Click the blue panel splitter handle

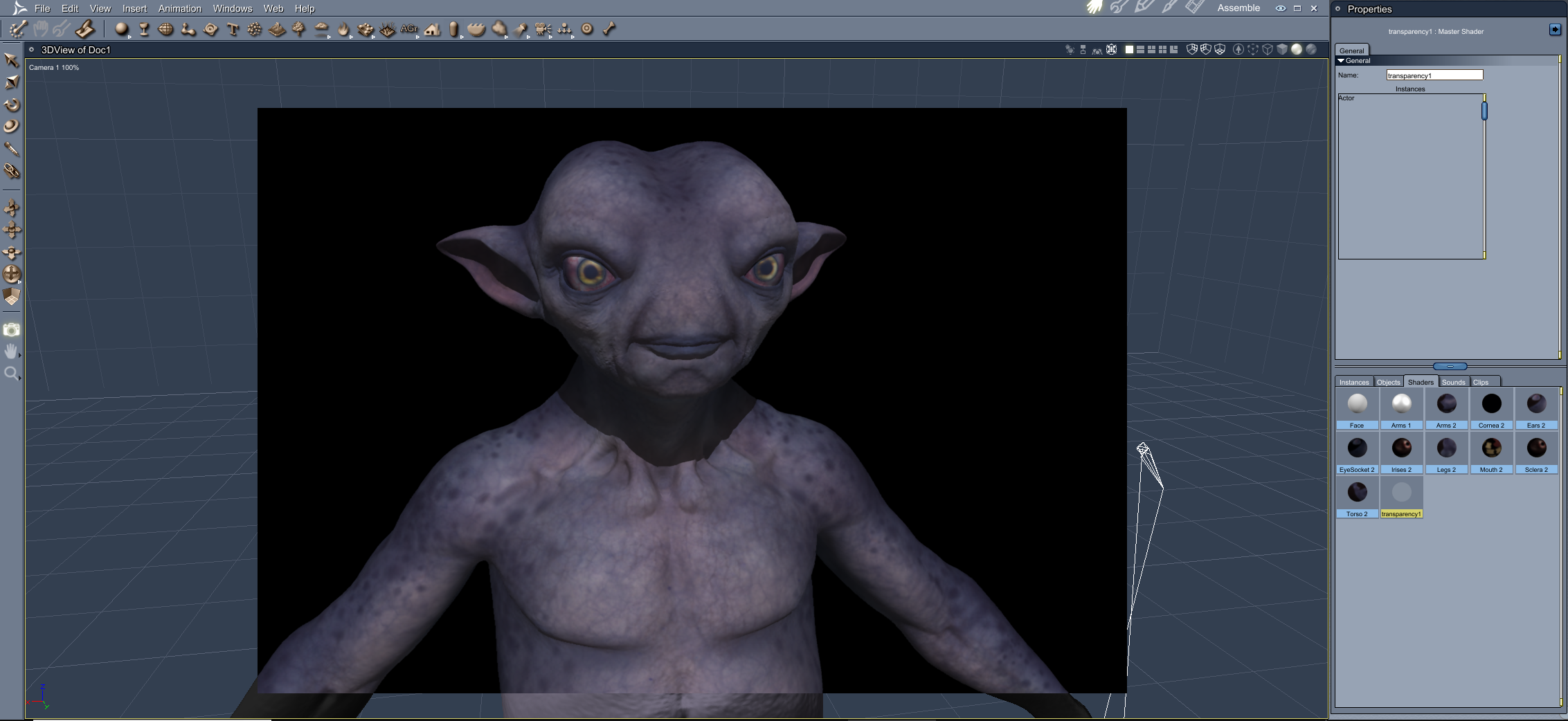pos(1450,366)
